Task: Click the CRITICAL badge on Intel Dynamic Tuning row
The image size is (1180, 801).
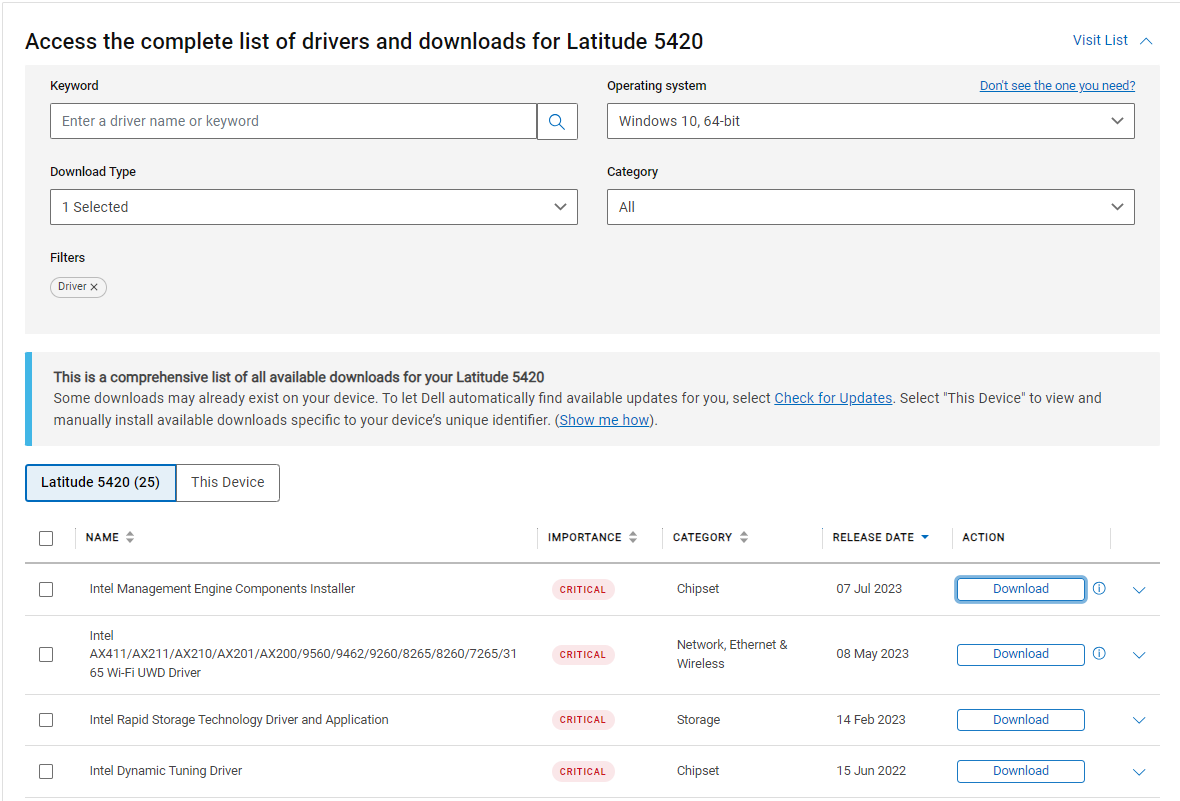Action: tap(582, 772)
